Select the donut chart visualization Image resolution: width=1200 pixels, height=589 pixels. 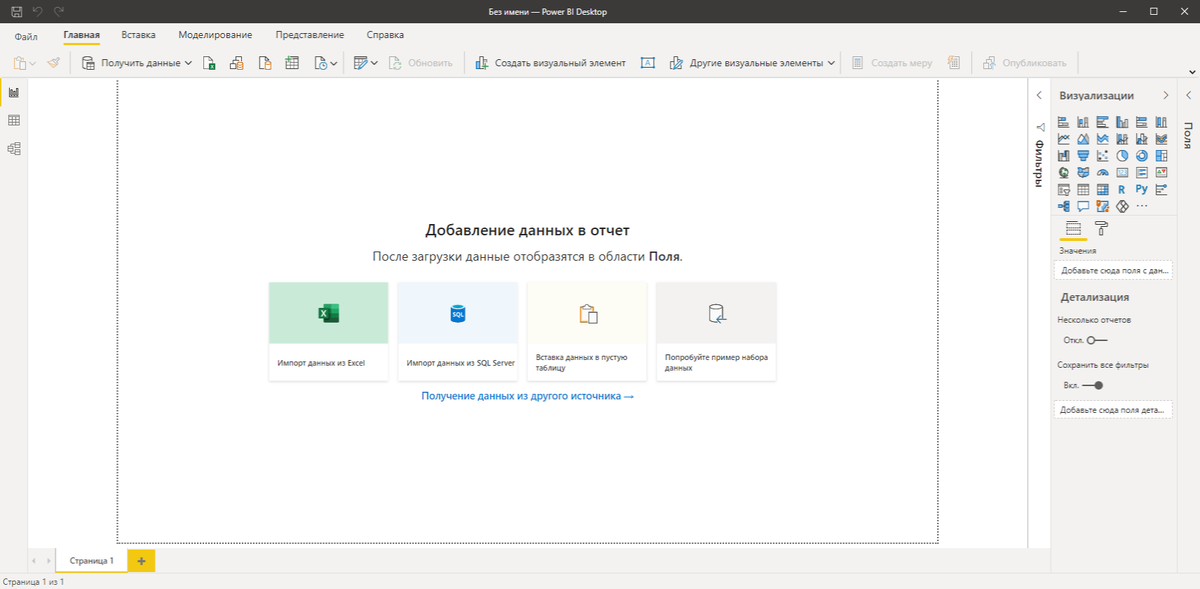click(x=1142, y=156)
